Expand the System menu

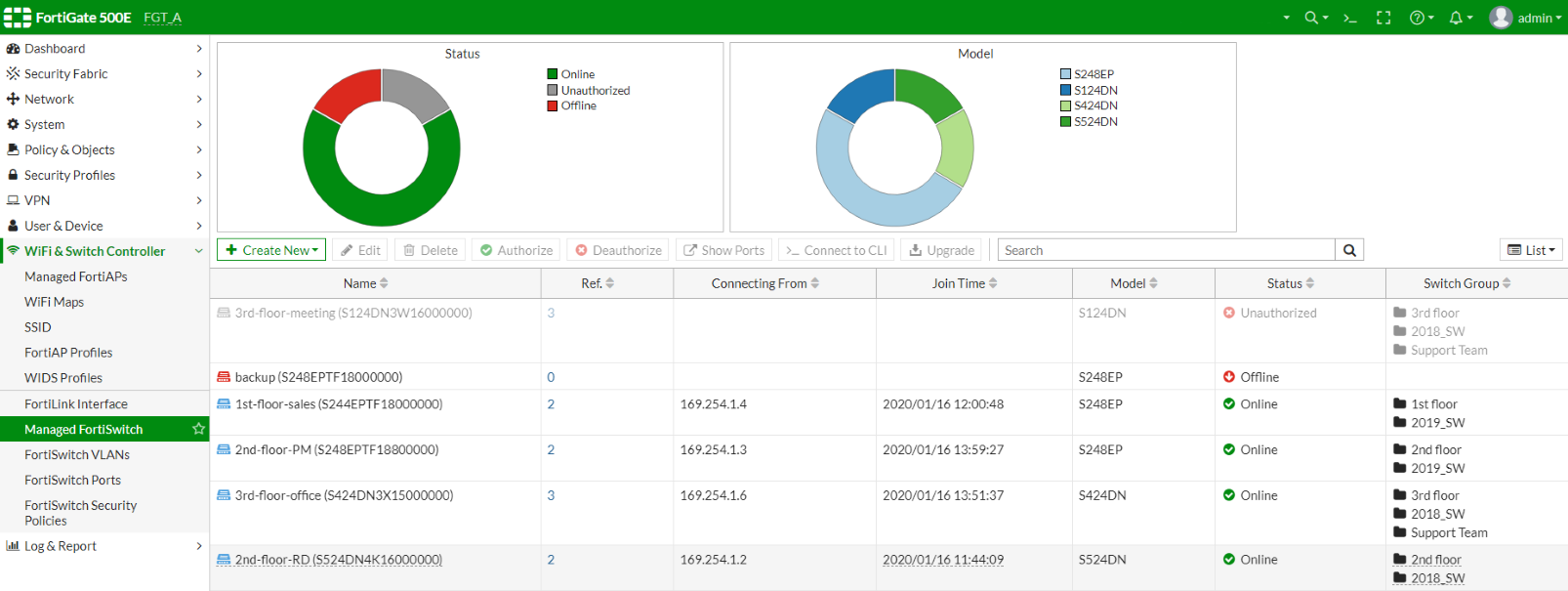(x=104, y=124)
